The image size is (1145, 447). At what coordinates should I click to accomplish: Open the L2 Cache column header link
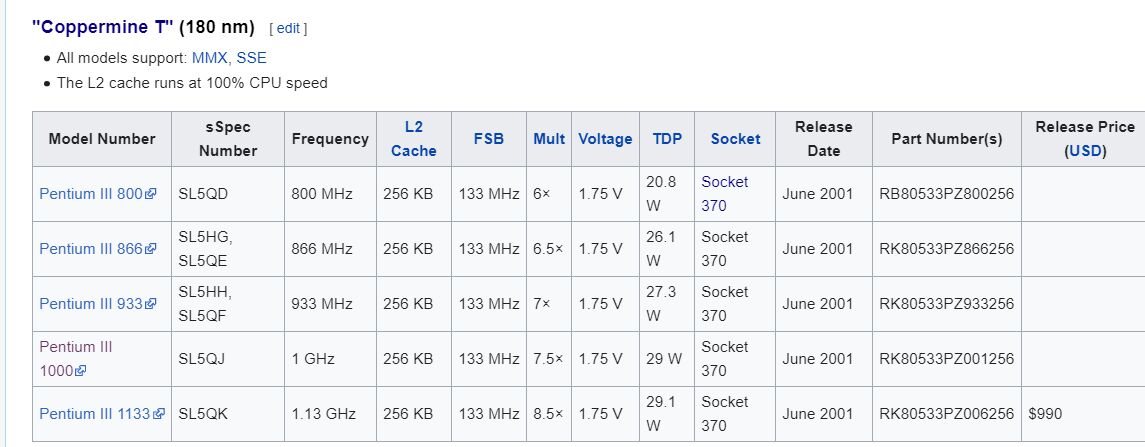point(413,139)
